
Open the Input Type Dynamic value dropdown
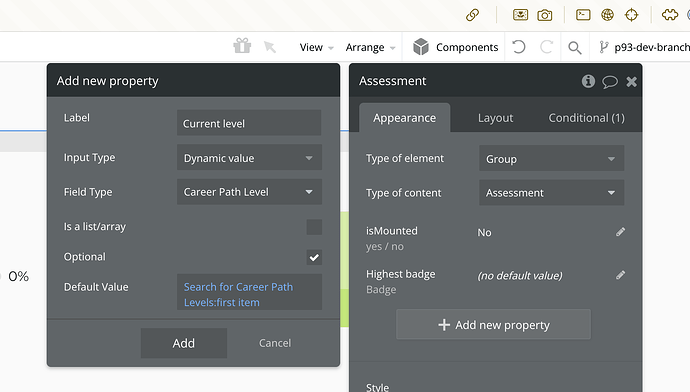click(250, 158)
